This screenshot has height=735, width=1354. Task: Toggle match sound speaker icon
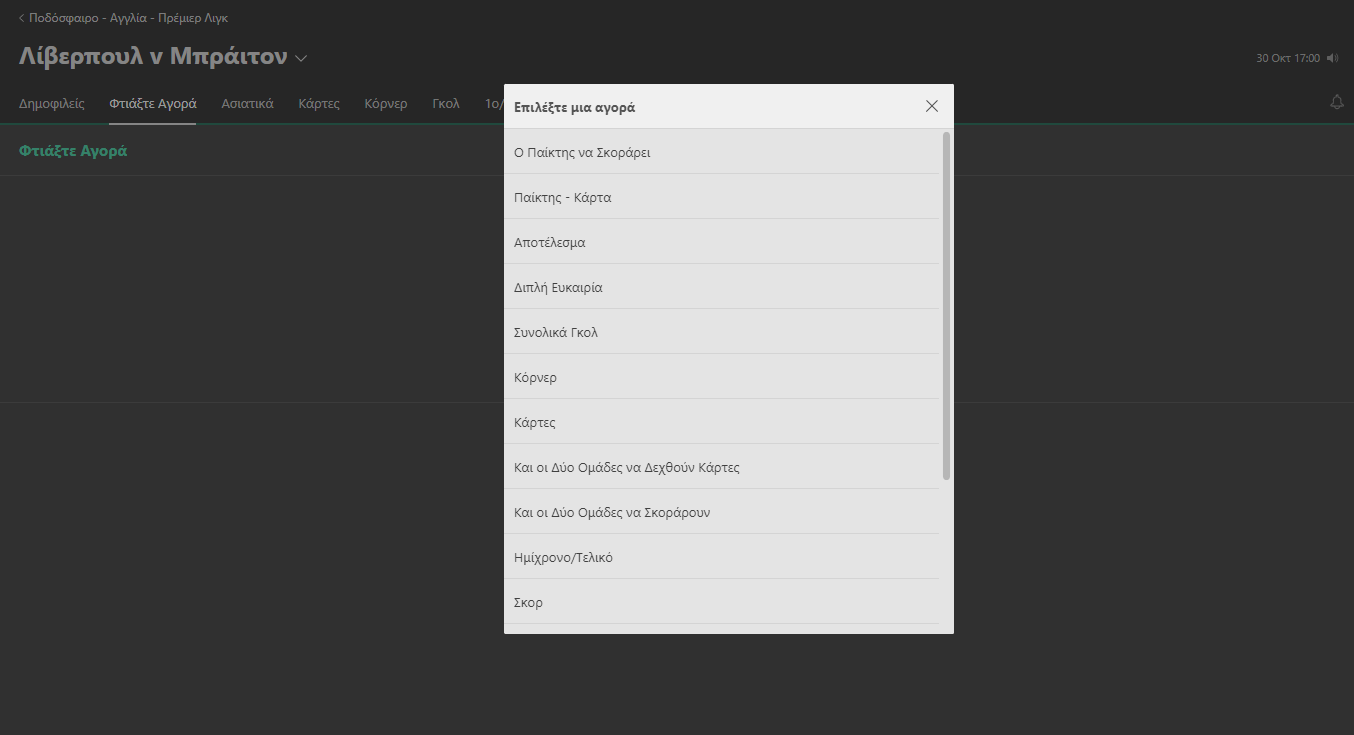click(1332, 59)
